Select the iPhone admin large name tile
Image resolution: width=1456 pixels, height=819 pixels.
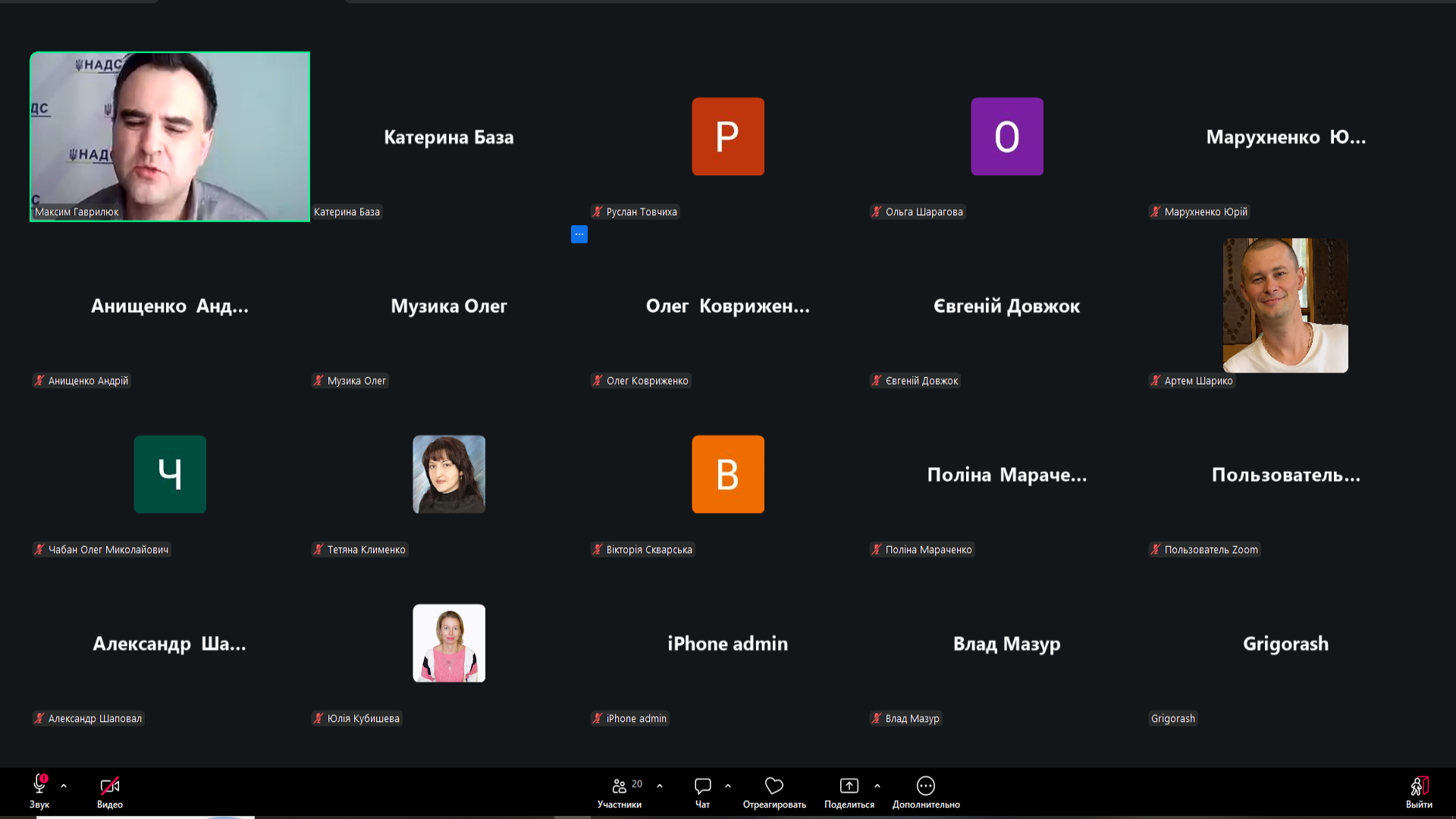pos(728,644)
